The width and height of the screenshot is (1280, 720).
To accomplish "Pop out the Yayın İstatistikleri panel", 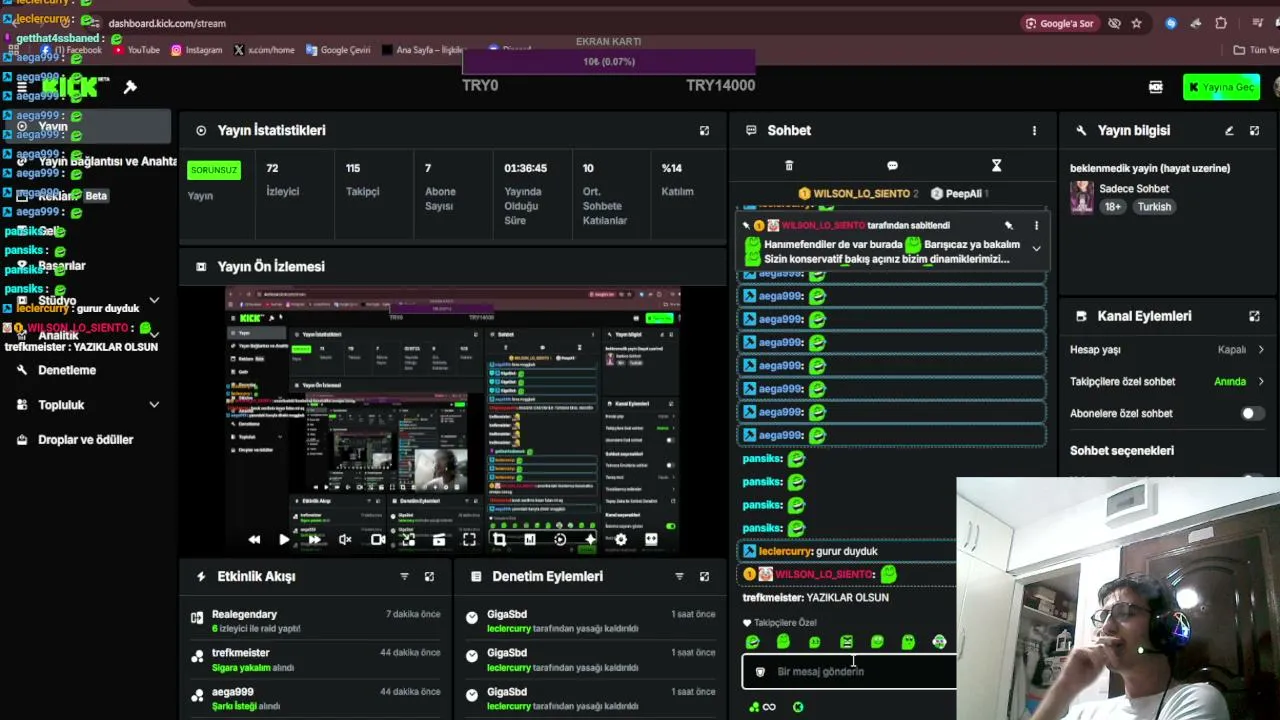I will coord(704,130).
